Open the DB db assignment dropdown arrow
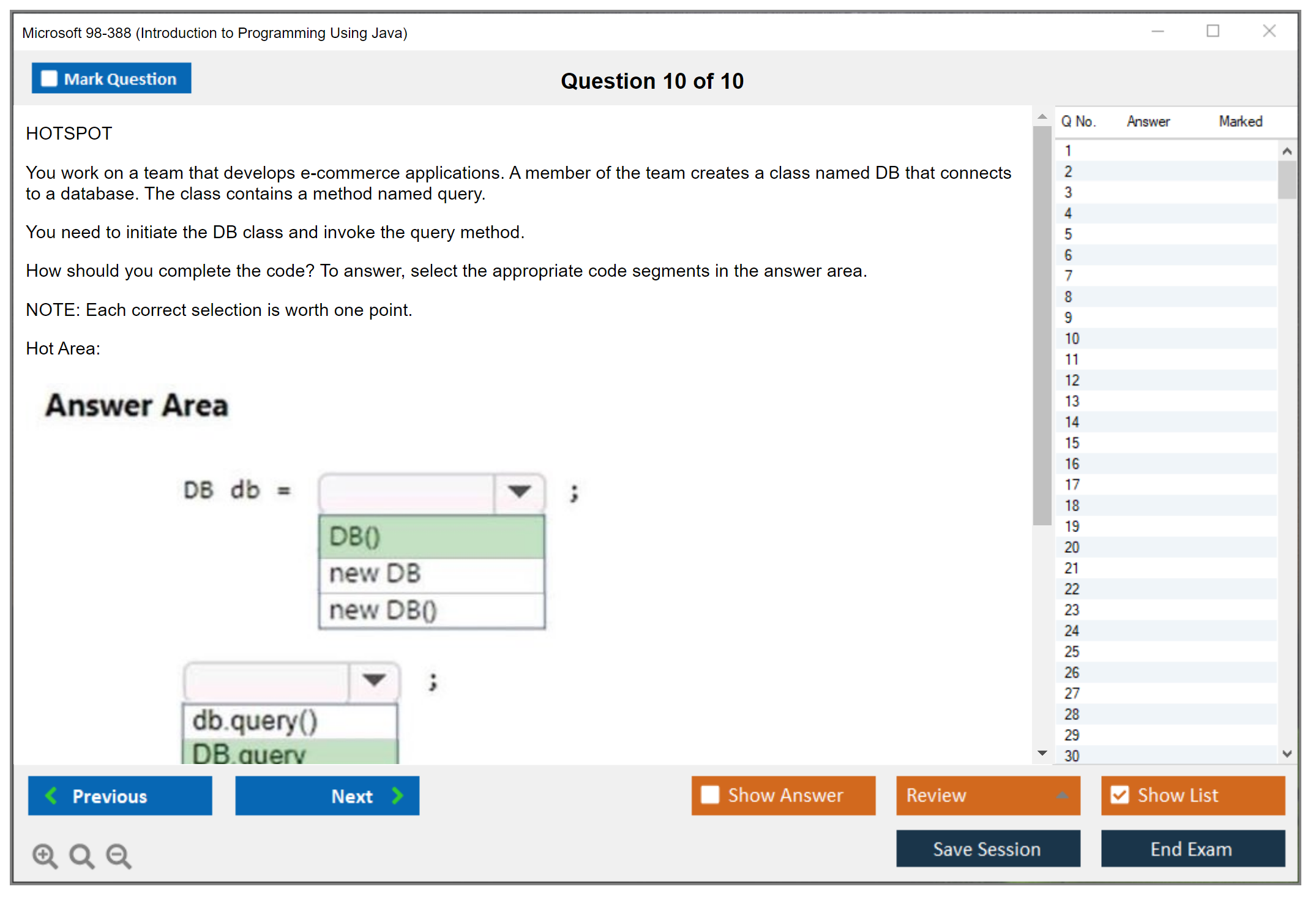The image size is (1316, 900). [x=519, y=492]
